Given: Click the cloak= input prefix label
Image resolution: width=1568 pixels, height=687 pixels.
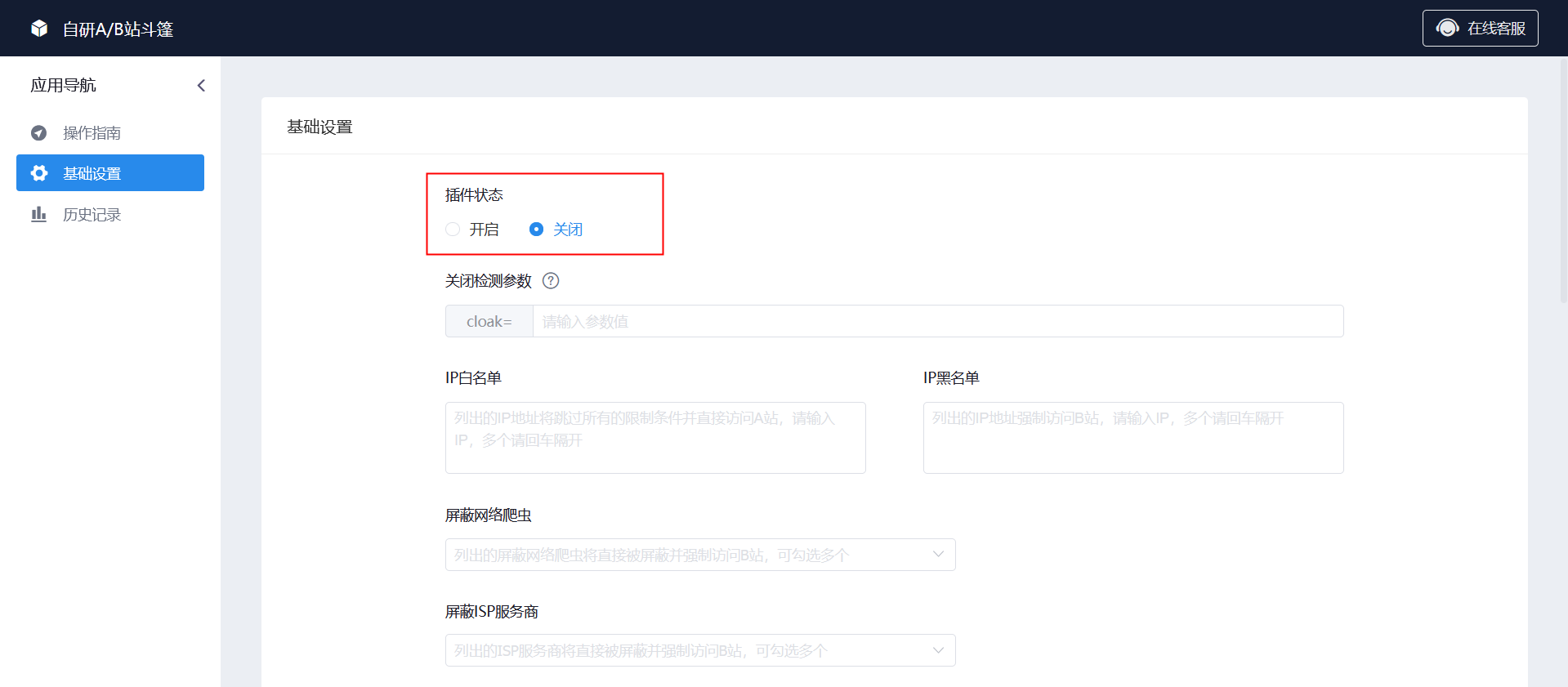Looking at the screenshot, I should coord(489,321).
